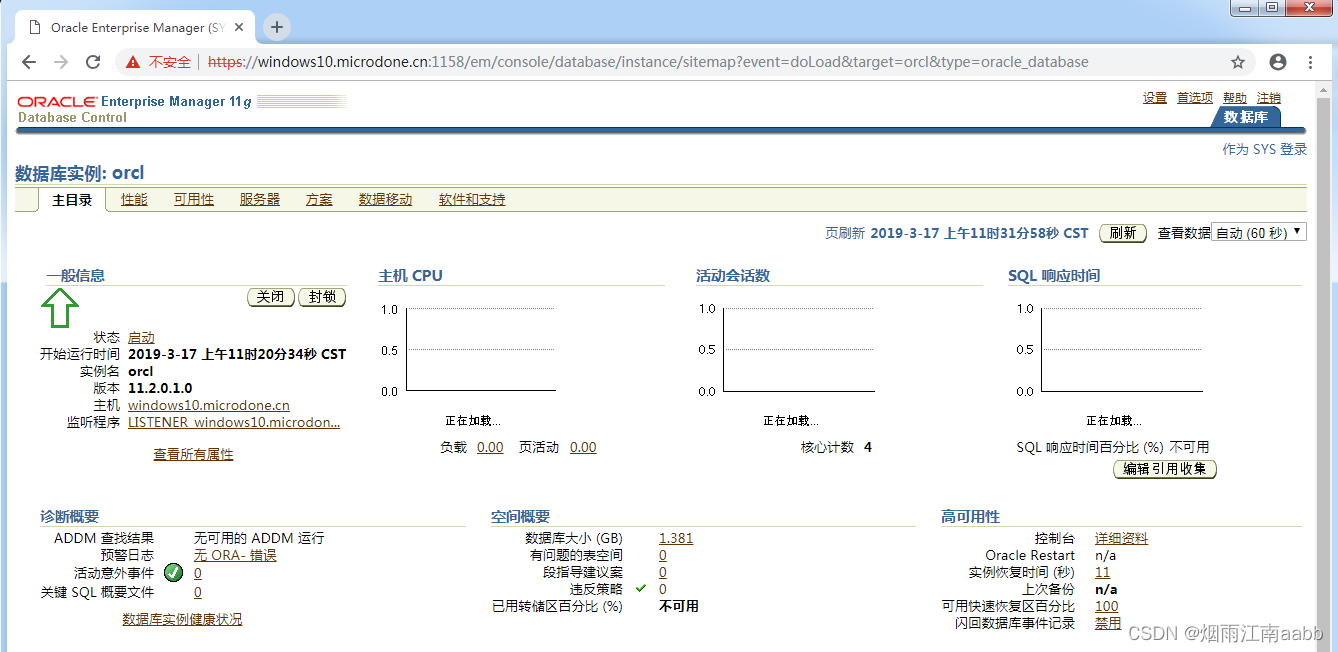Click the browser forward arrow
The height and width of the screenshot is (652, 1338).
click(61, 62)
